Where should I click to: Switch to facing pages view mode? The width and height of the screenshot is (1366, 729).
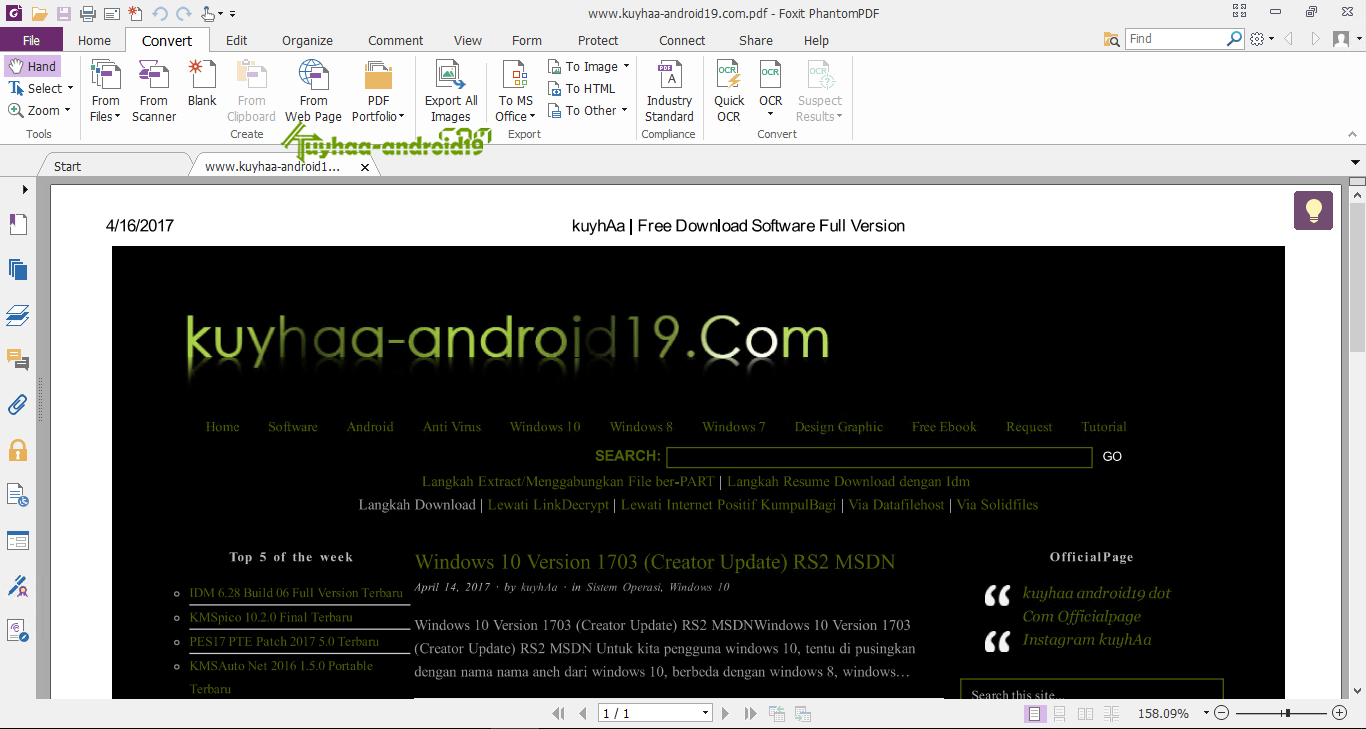point(1085,713)
